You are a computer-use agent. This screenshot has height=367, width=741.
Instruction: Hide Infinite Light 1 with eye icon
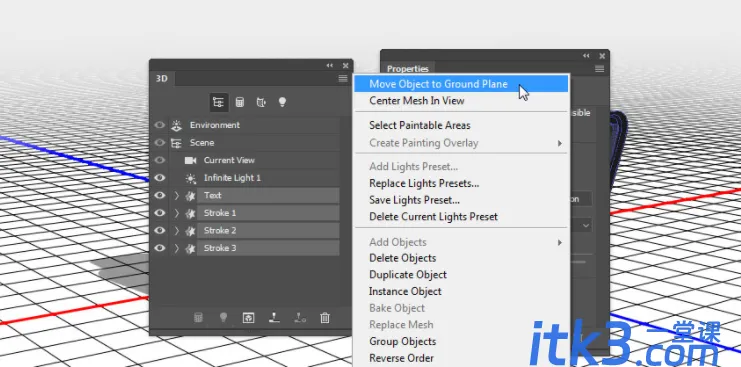coord(160,178)
